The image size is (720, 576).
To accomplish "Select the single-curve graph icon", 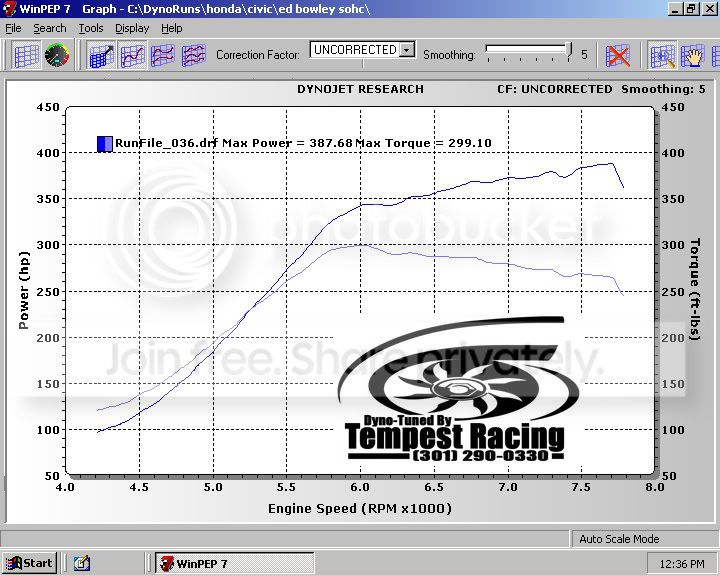I will tap(133, 56).
